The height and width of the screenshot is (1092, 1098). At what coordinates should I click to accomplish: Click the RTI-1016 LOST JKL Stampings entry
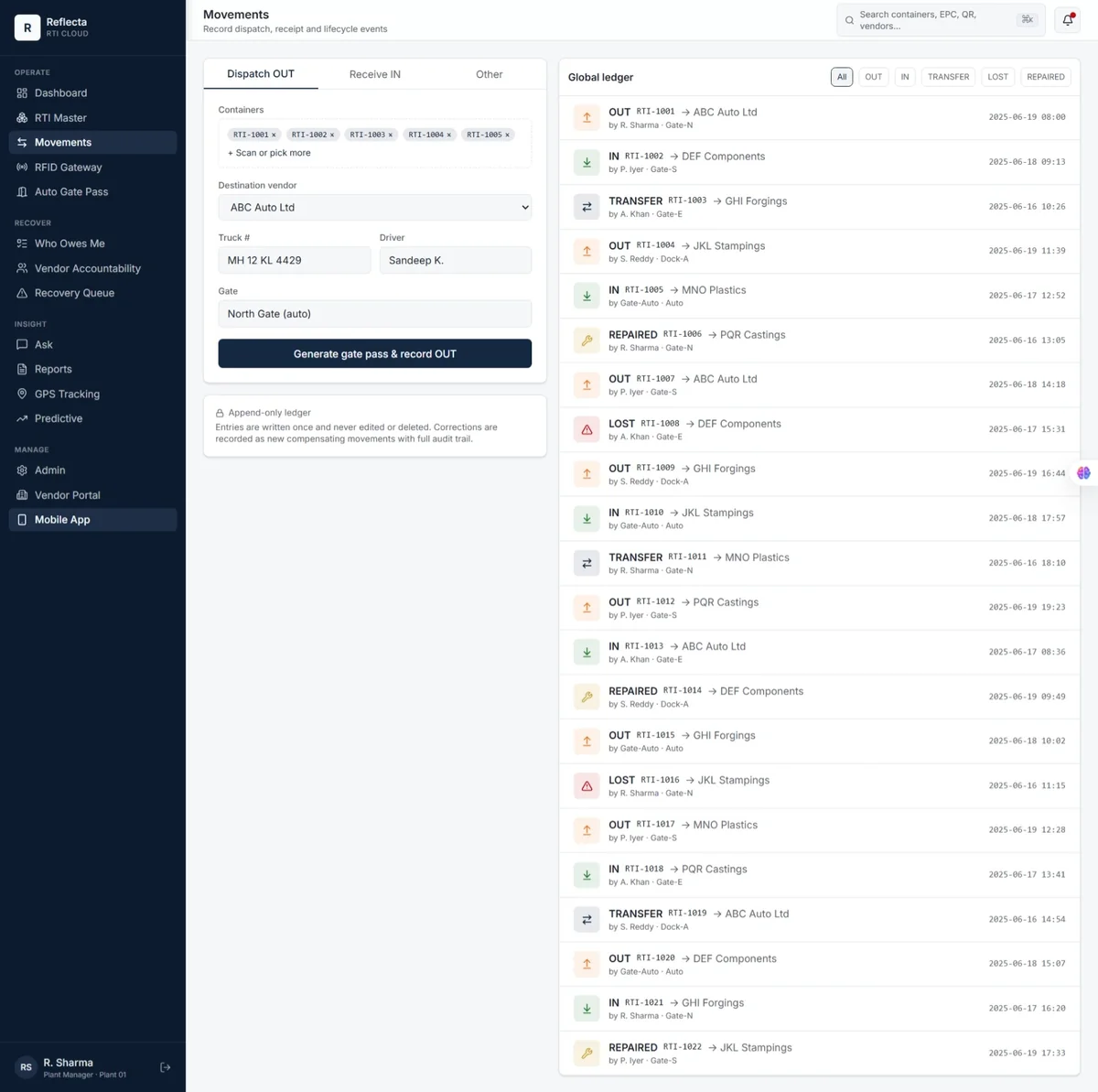pyautogui.click(x=819, y=786)
